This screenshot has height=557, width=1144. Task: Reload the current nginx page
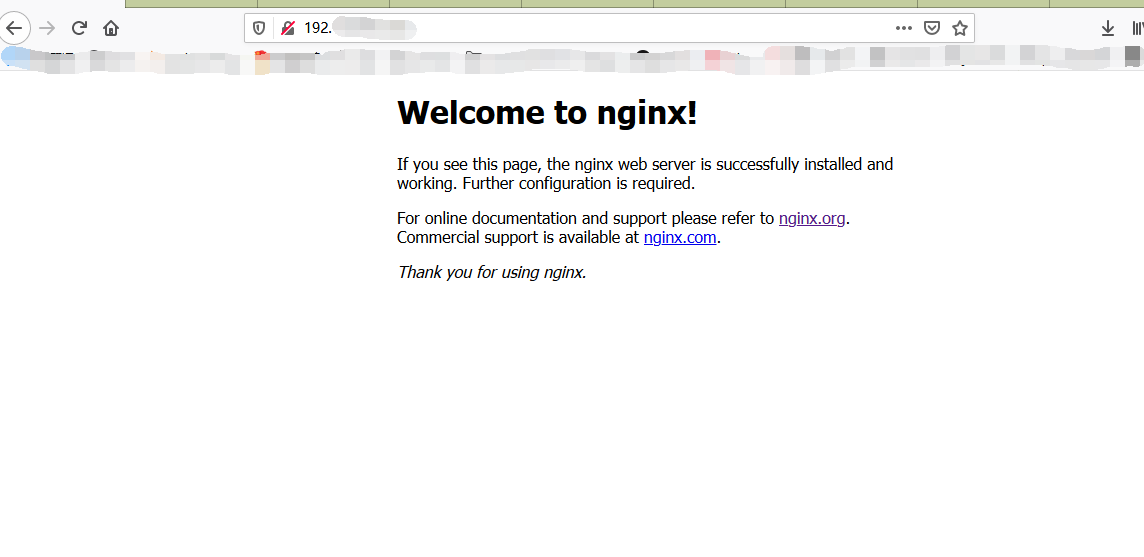pyautogui.click(x=79, y=28)
